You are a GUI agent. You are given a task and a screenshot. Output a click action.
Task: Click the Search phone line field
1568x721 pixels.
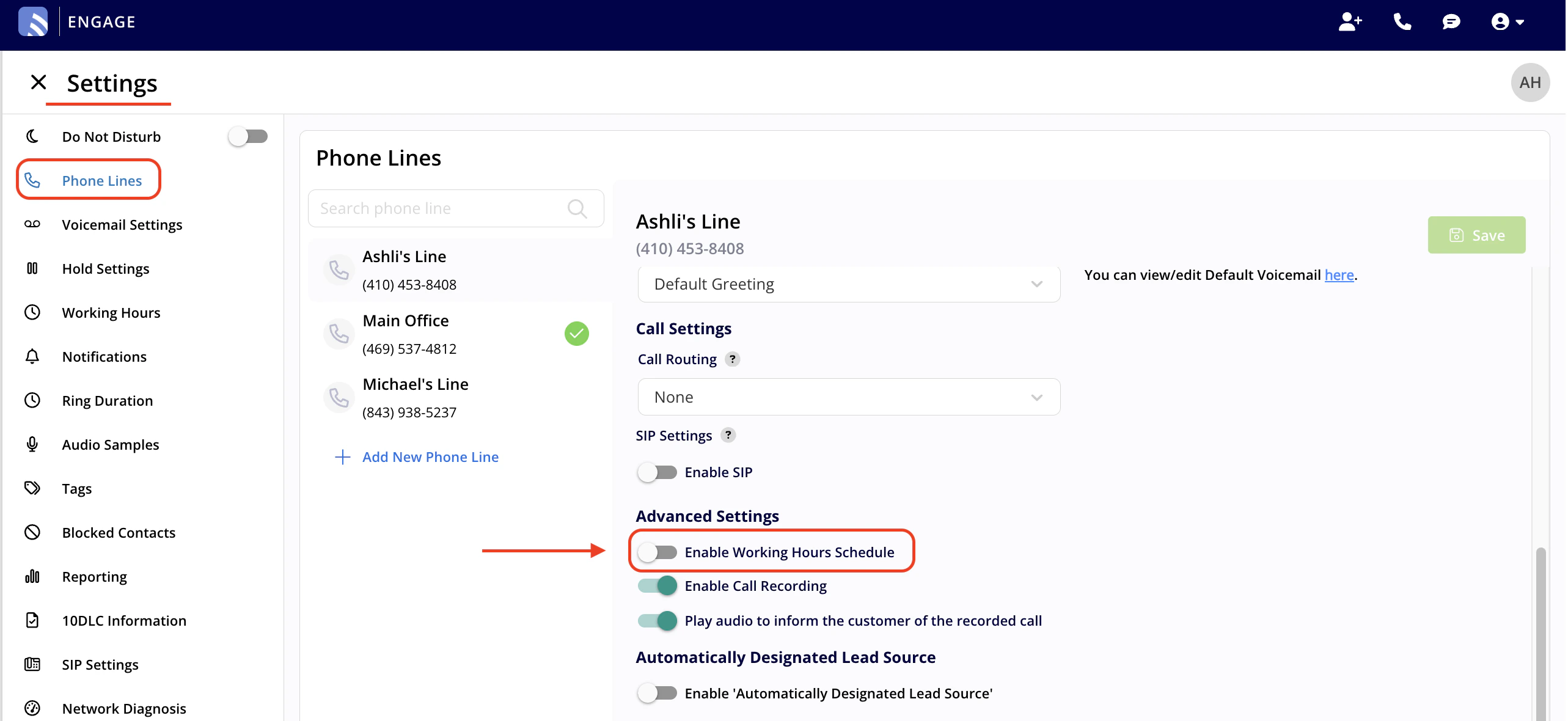[456, 208]
